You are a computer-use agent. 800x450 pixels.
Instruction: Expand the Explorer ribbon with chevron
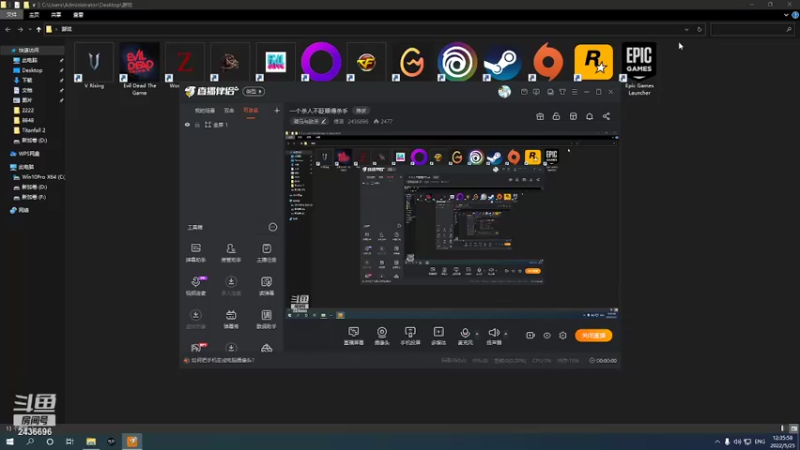(x=786, y=15)
